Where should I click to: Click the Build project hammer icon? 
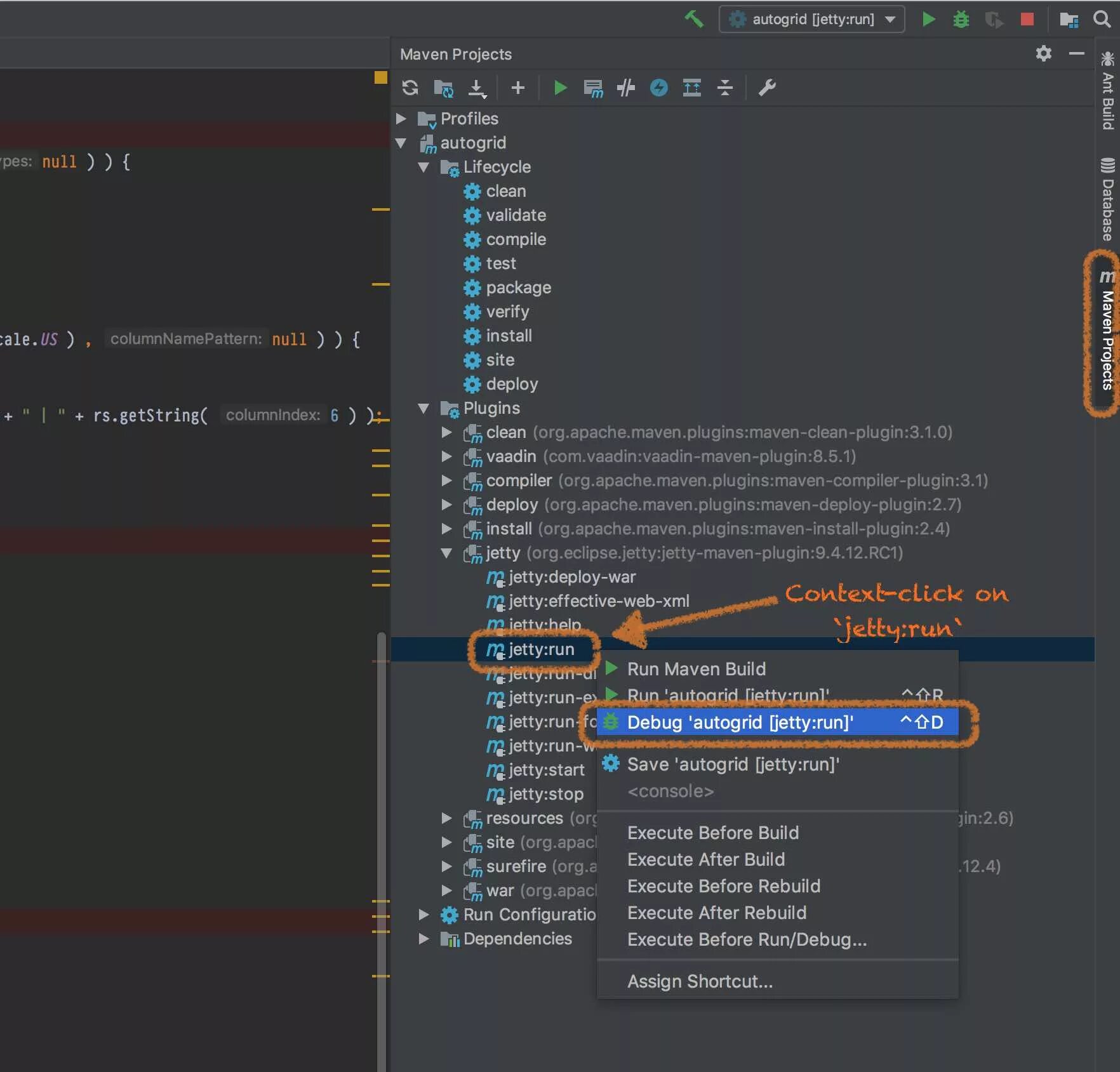point(693,19)
